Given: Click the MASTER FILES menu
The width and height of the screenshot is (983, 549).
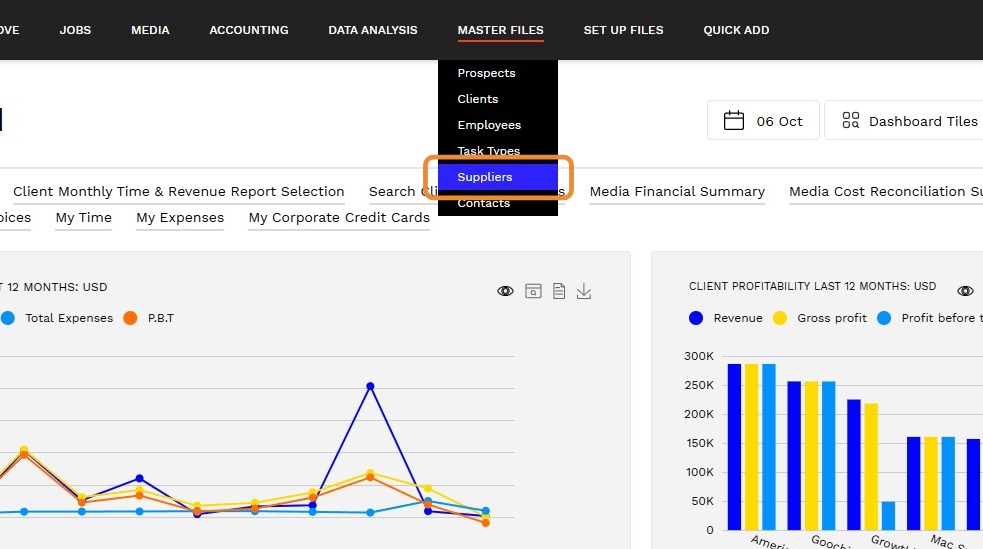Looking at the screenshot, I should coord(500,30).
